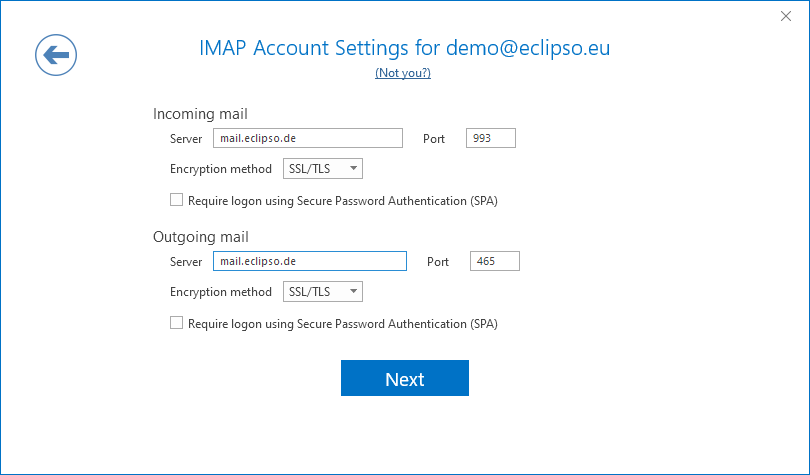The width and height of the screenshot is (810, 475).
Task: Go back using the left arrow icon
Action: (56, 54)
